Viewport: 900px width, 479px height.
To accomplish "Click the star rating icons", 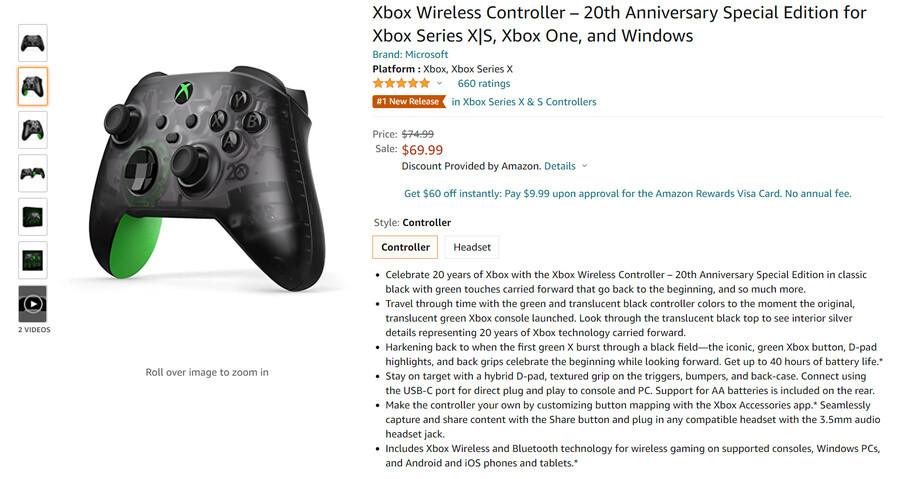I will (x=401, y=83).
